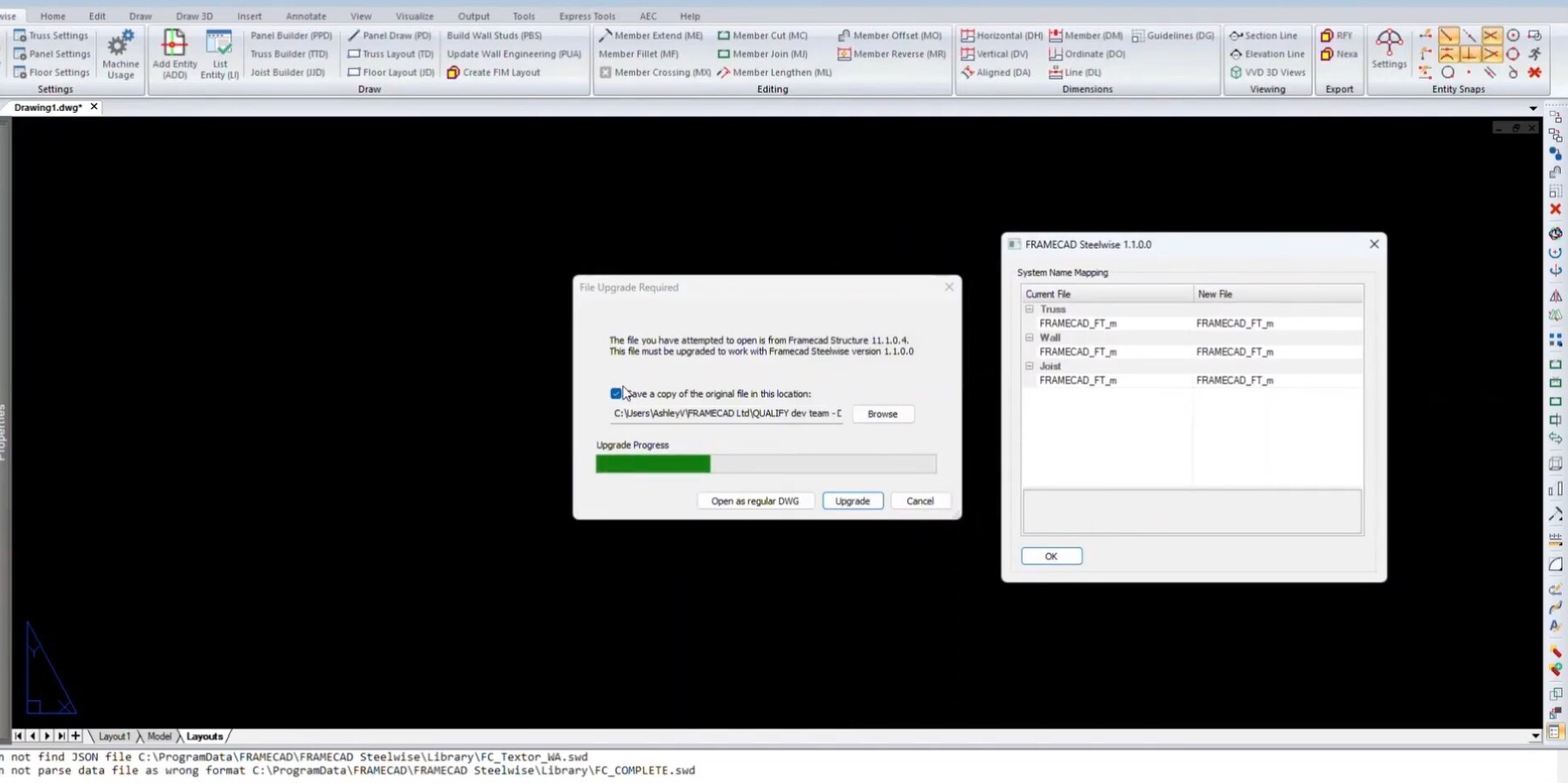The image size is (1568, 783).
Task: Open VVD 3D Views
Action: tap(1267, 73)
